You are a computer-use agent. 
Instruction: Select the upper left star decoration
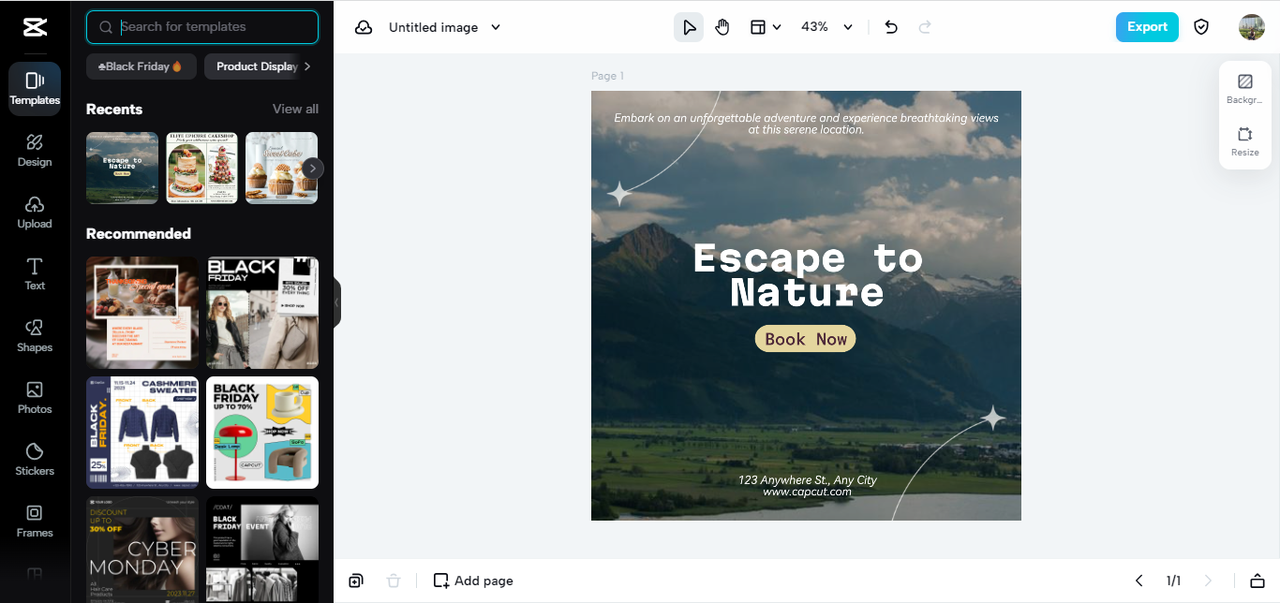(x=620, y=194)
